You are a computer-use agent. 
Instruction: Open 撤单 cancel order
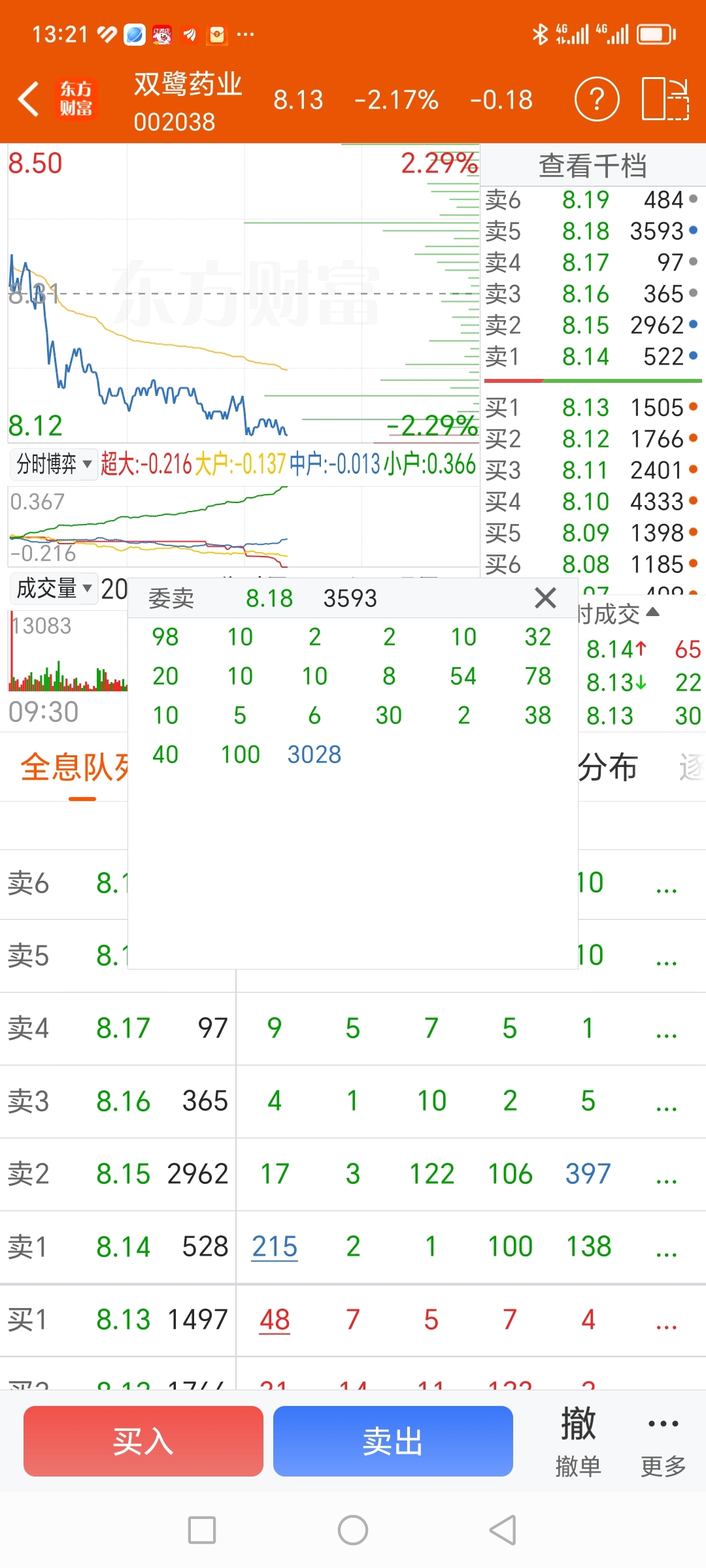[578, 1441]
